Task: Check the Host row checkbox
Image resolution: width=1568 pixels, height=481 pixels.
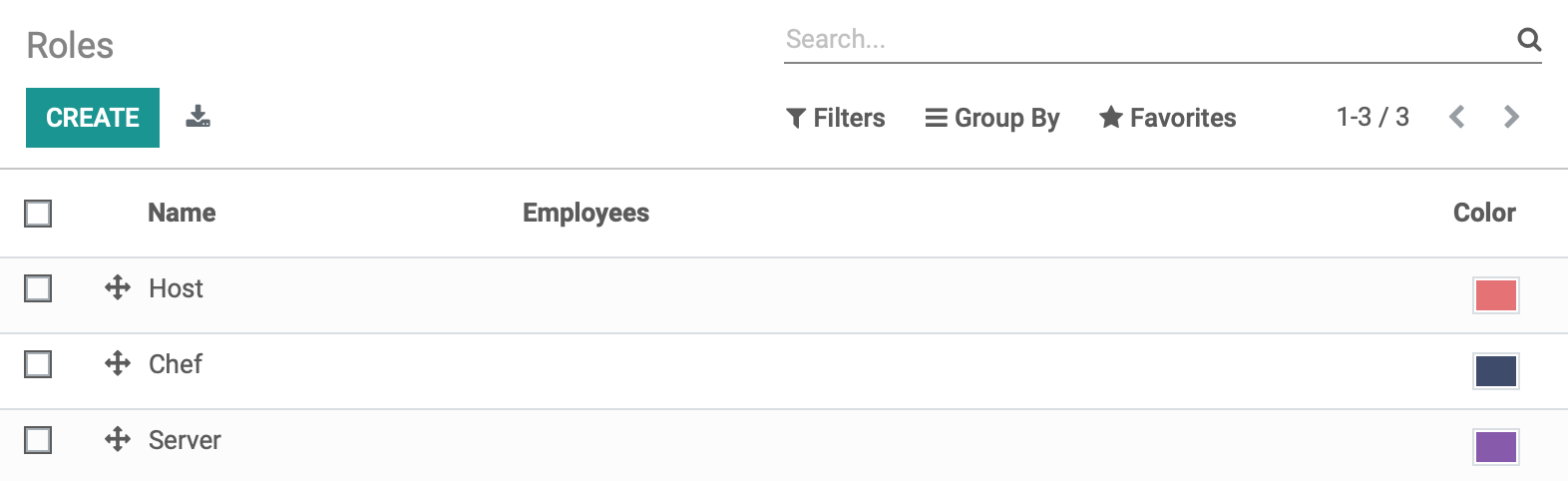Action: click(x=38, y=288)
